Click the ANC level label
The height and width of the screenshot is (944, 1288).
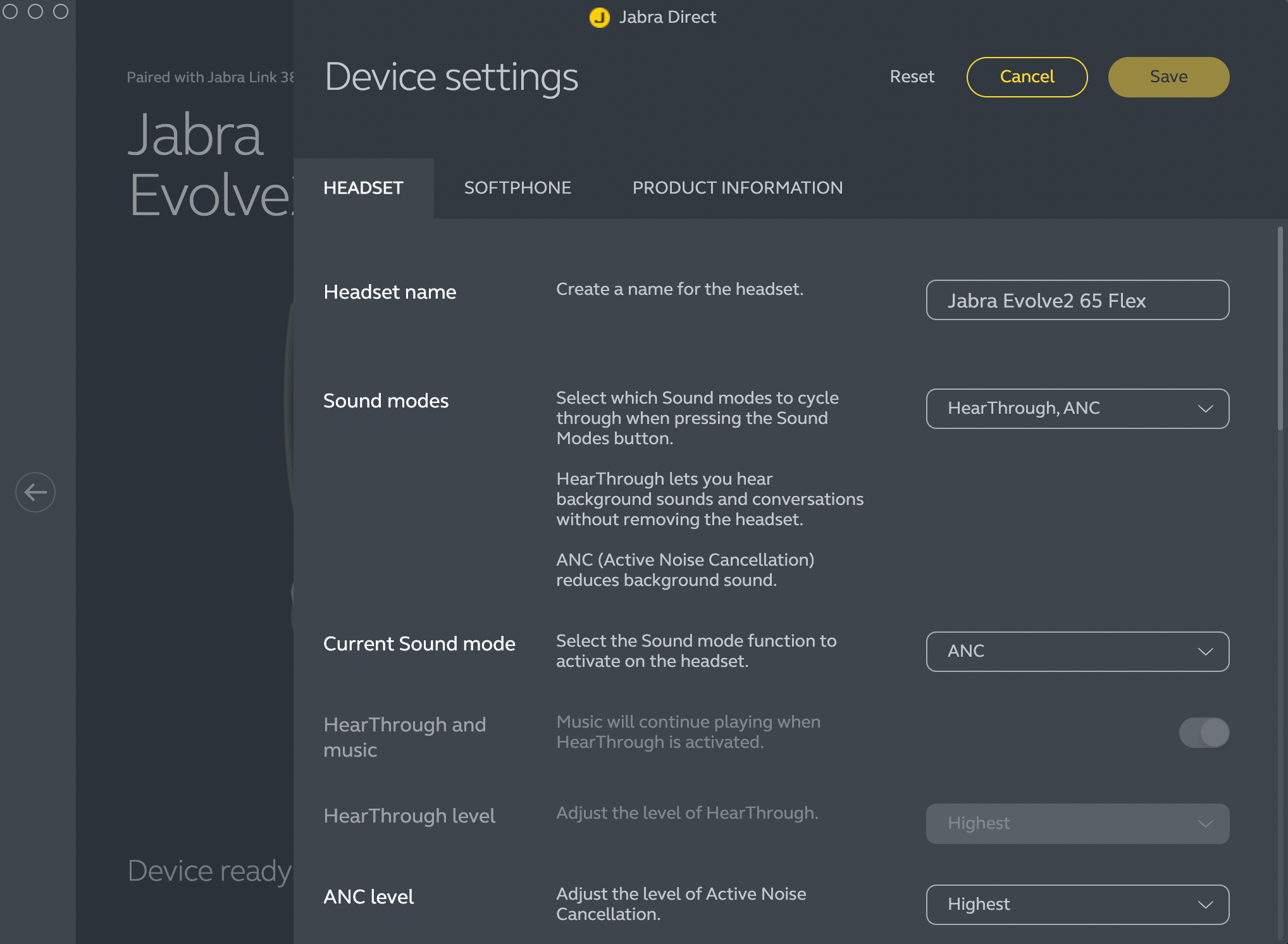(x=369, y=897)
